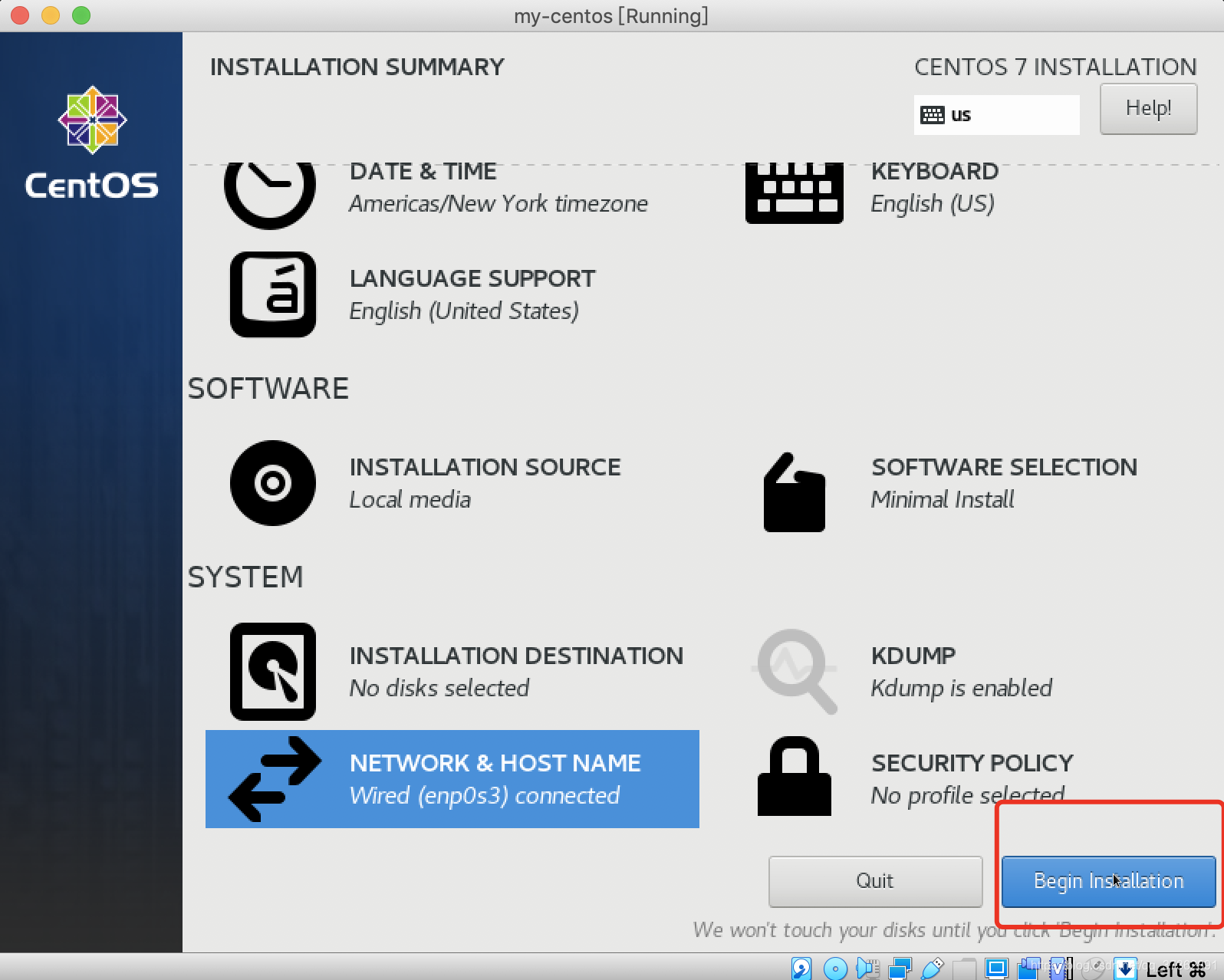1224x980 pixels.
Task: Click 'Kdump is enabled' text
Action: (962, 689)
